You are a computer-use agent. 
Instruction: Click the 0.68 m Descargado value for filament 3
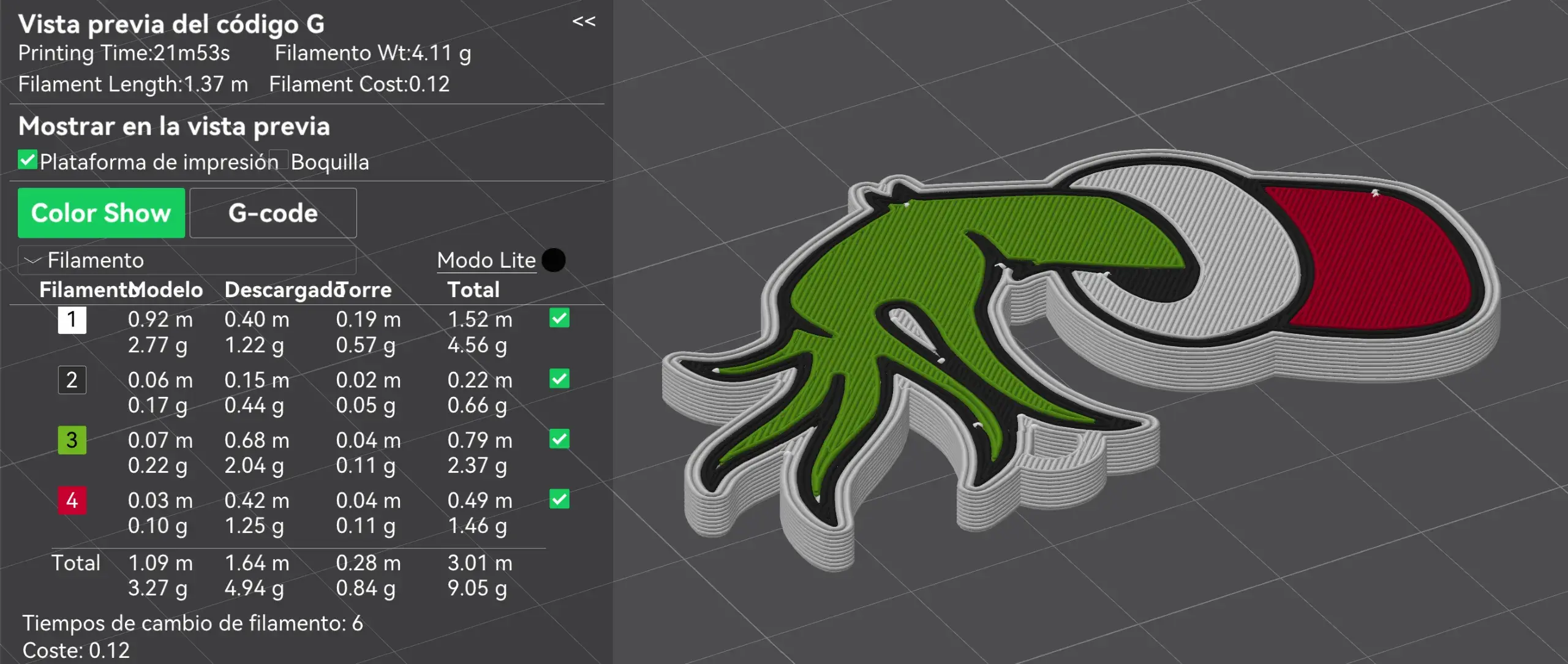tap(257, 440)
